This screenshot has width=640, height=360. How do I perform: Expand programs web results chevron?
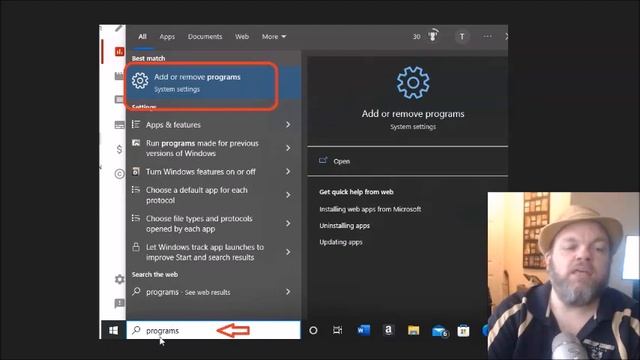288,292
